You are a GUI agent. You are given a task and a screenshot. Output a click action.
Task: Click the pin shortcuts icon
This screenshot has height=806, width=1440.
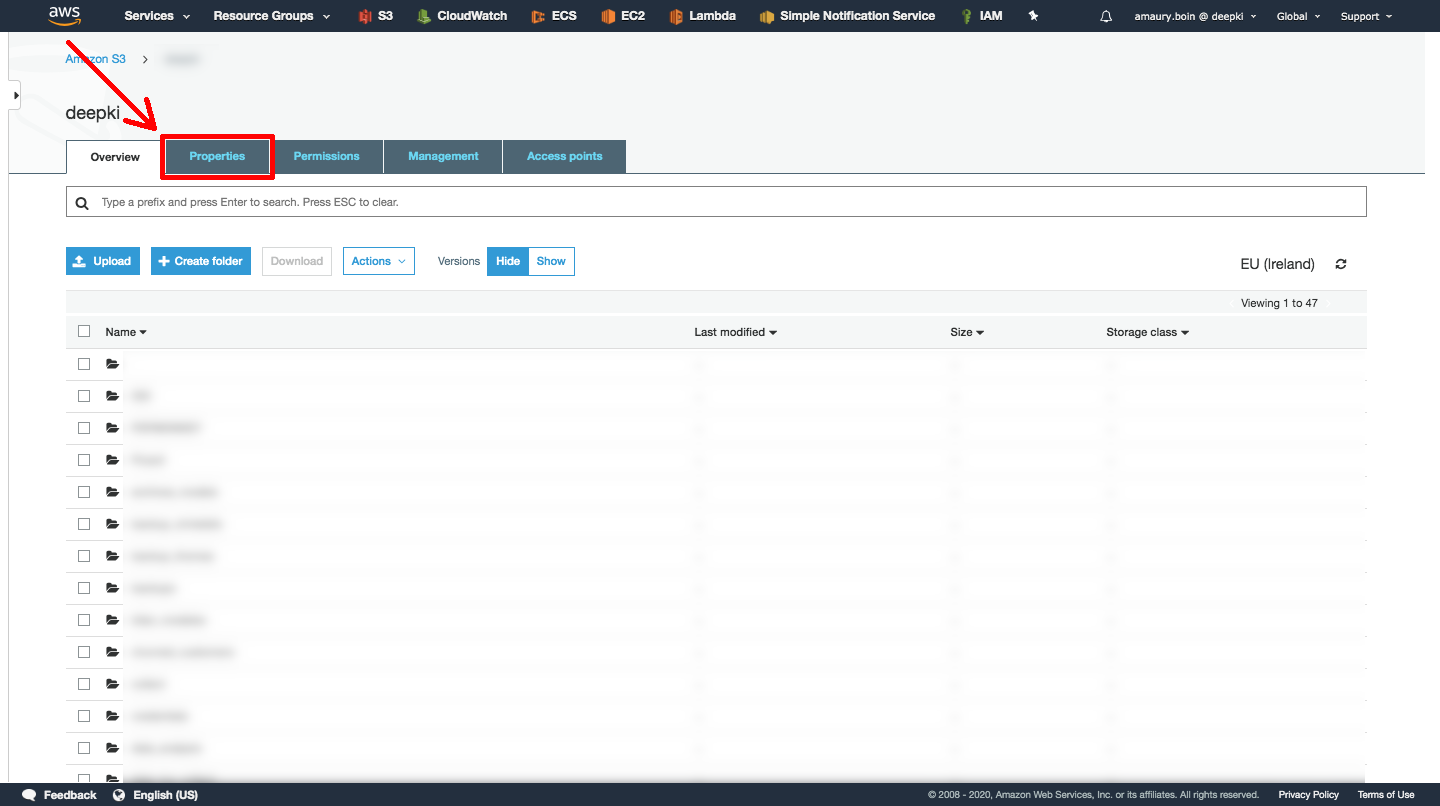click(x=1033, y=16)
